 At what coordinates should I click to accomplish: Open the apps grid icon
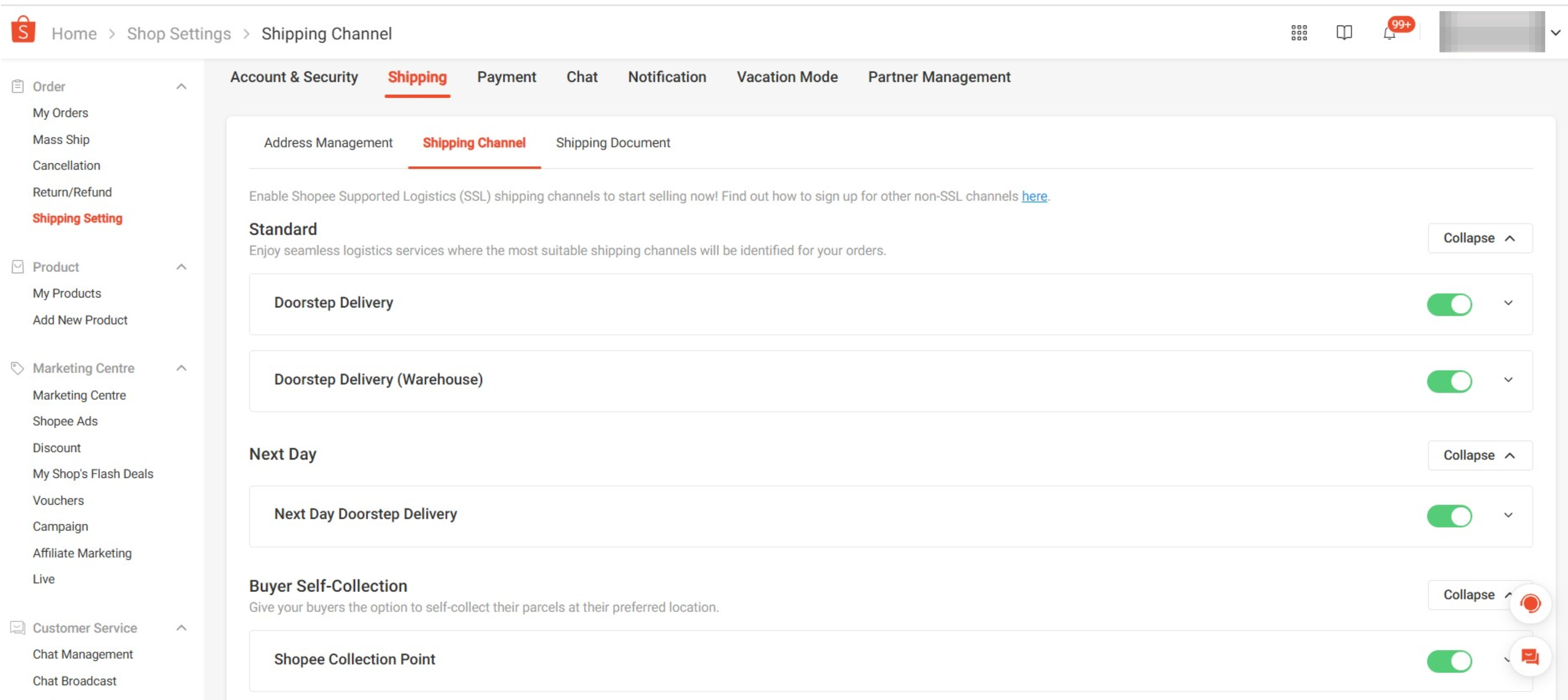click(x=1298, y=33)
